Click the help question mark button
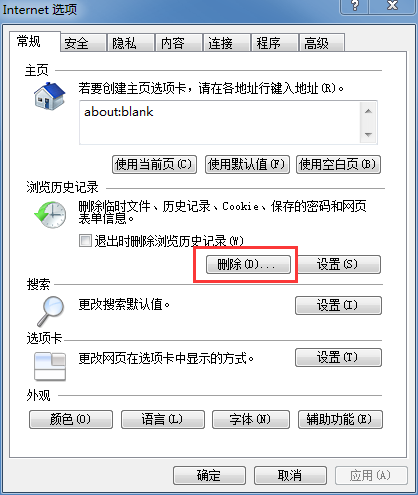Viewport: 418px width, 495px height. point(354,6)
